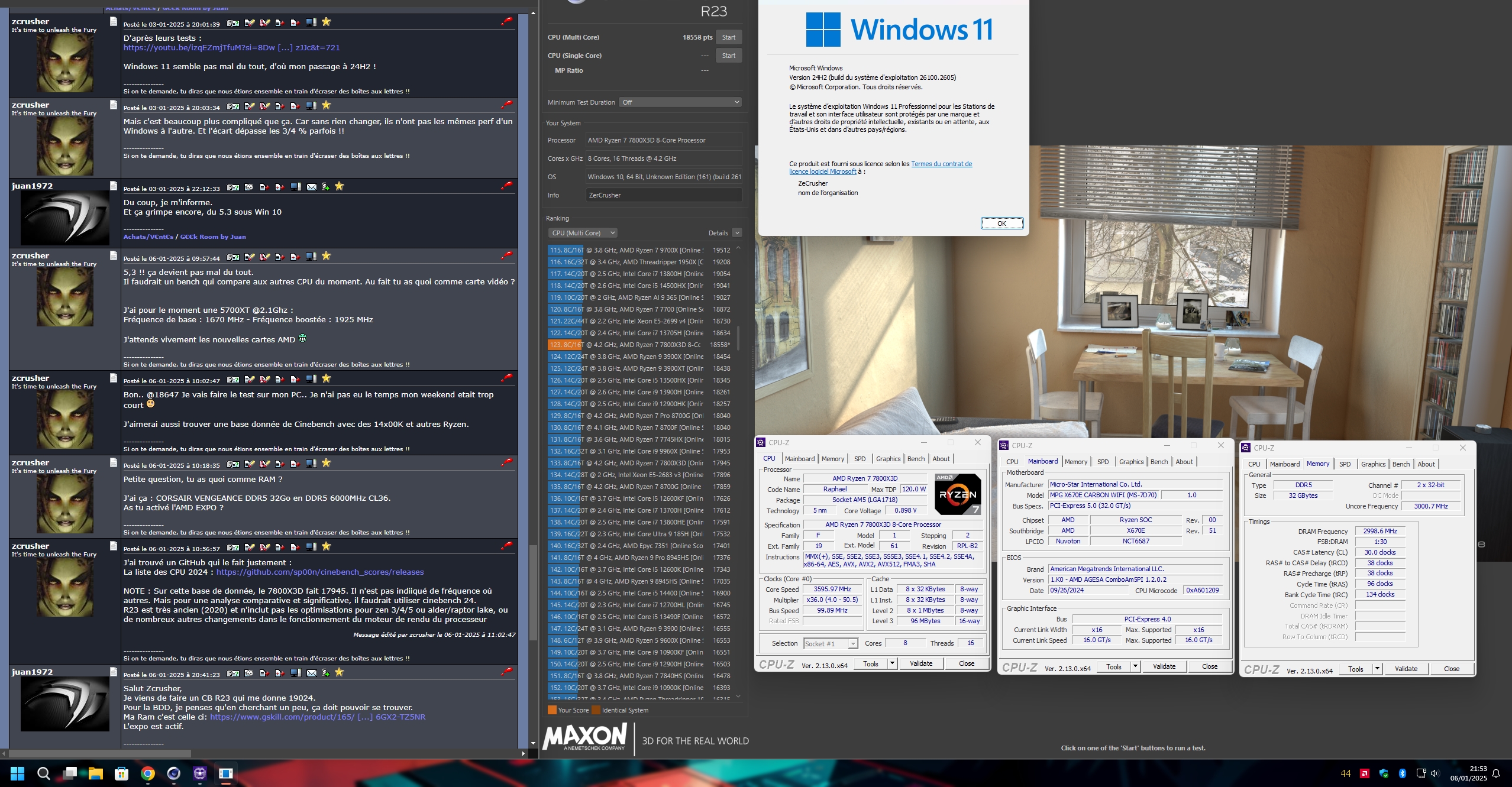Viewport: 1512px width, 787px height.
Task: Start the CPU (Single Core) test
Action: [x=728, y=56]
